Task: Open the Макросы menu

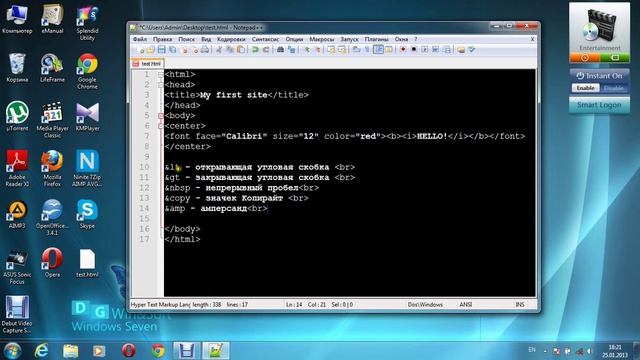Action: (x=322, y=39)
